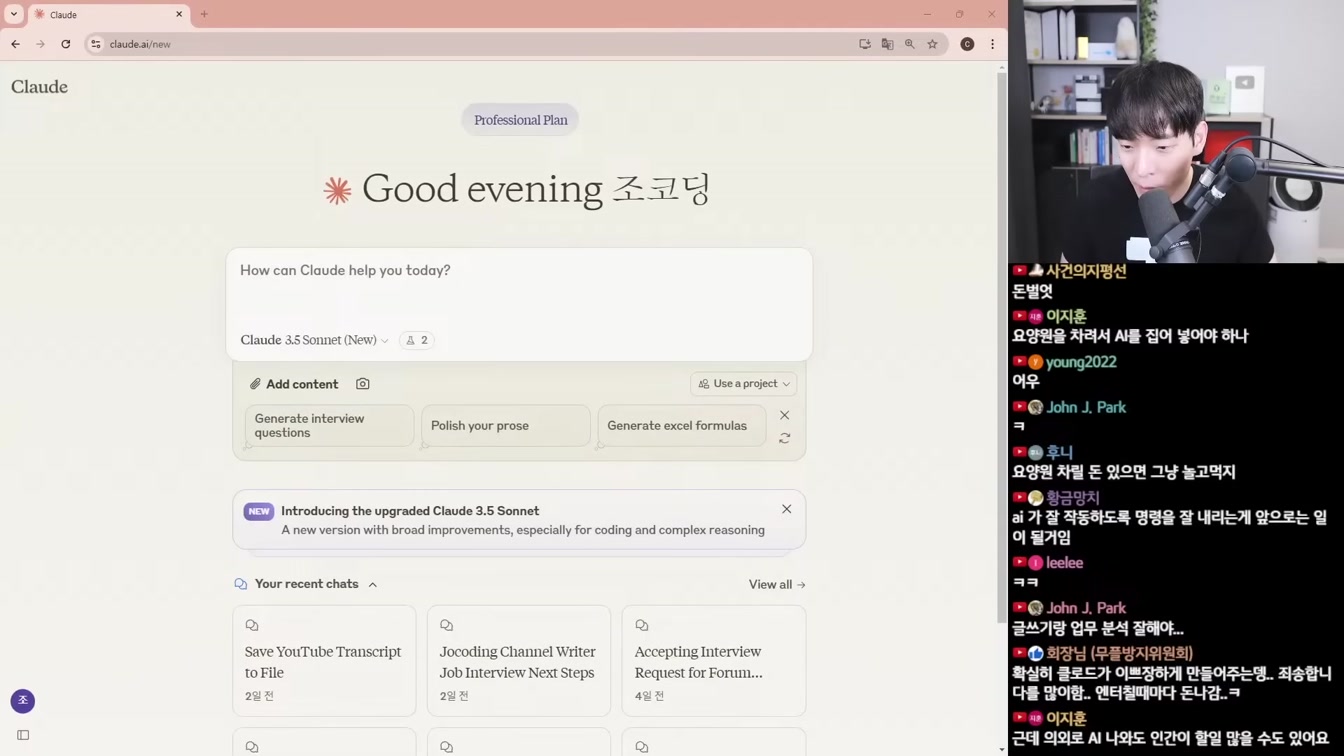Open the site information icon in address bar
Image resolution: width=1344 pixels, height=756 pixels.
click(x=96, y=44)
